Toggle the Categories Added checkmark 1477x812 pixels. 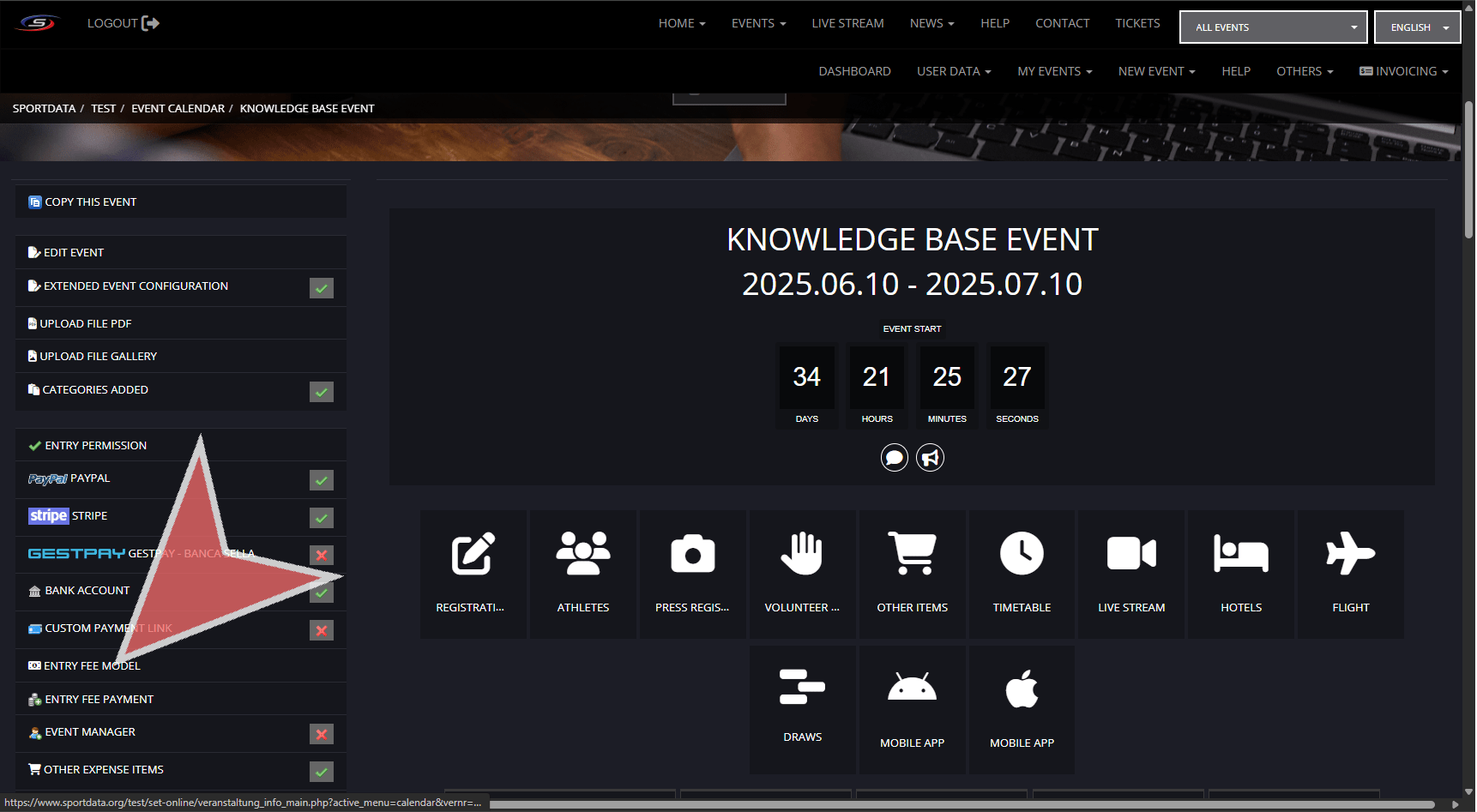pos(322,392)
